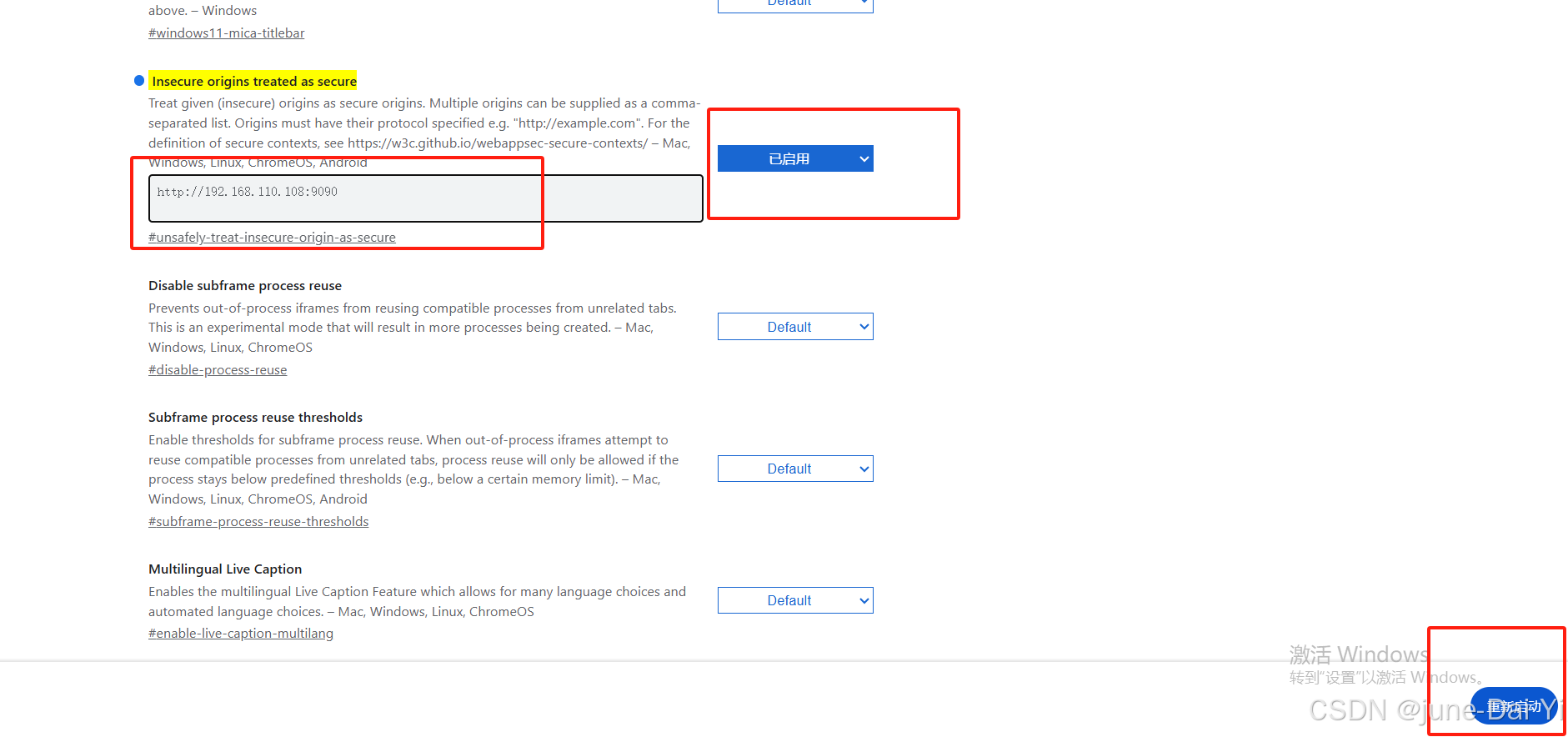Expand the Disable subframe process reuse Default dropdown
Image resolution: width=1568 pixels, height=737 pixels.
coord(795,327)
